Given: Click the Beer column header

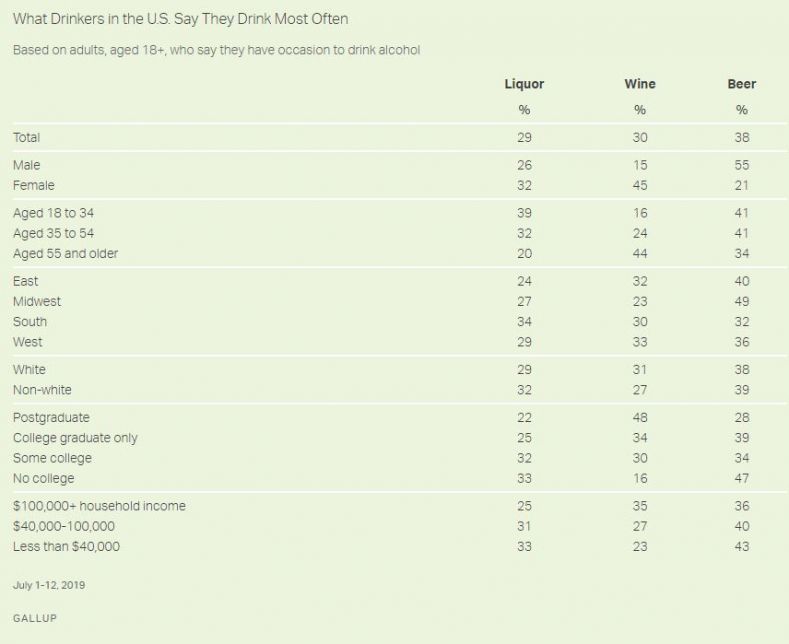Looking at the screenshot, I should coord(741,84).
